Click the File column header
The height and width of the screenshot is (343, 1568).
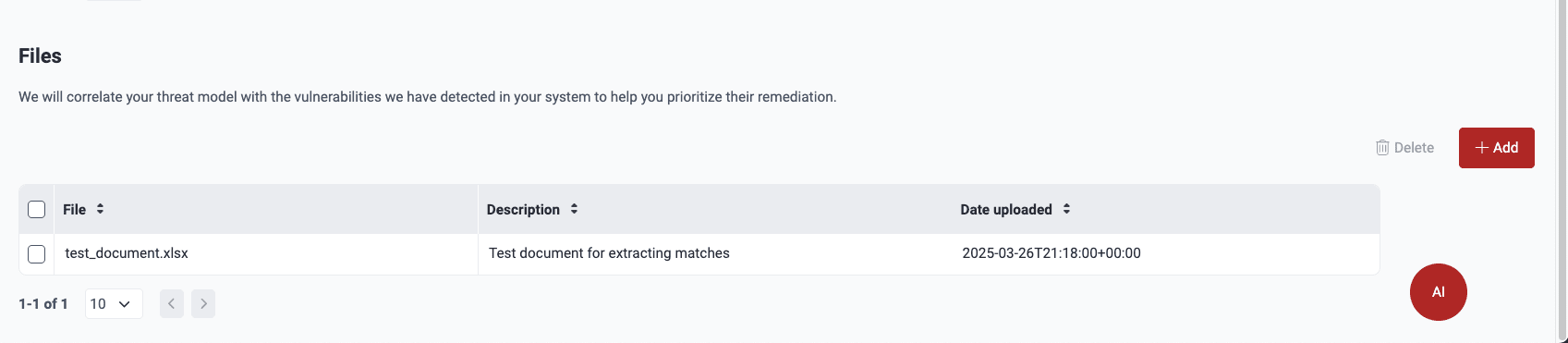tap(75, 210)
